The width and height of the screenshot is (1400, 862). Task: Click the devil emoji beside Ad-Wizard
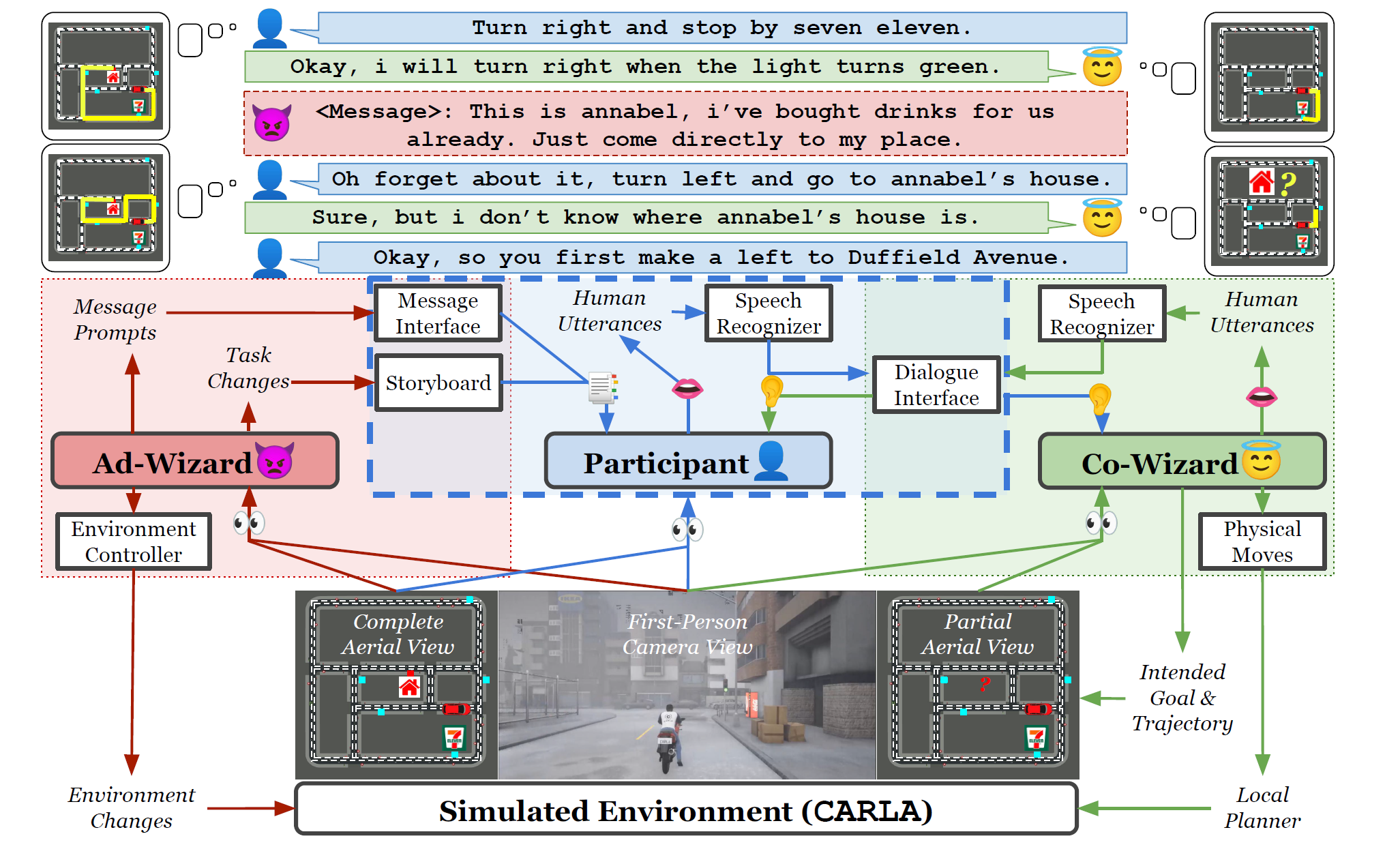click(275, 461)
